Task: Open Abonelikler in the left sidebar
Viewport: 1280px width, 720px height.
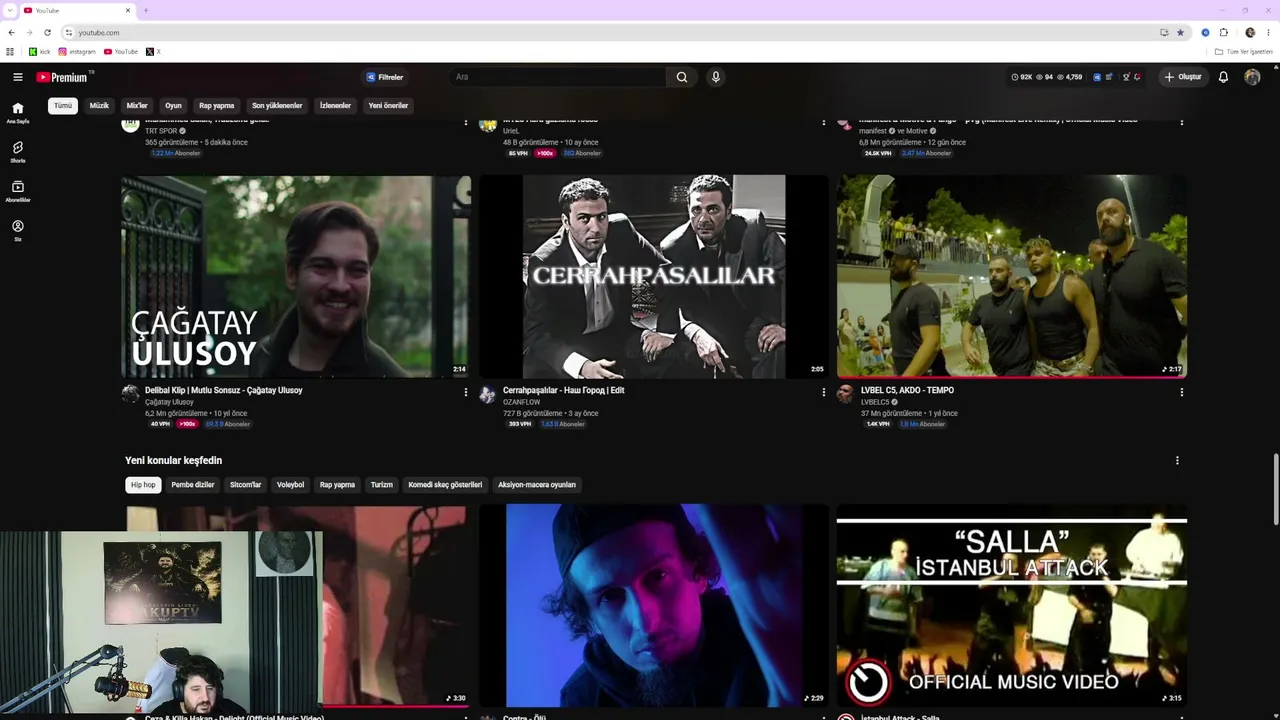Action: coord(18,191)
